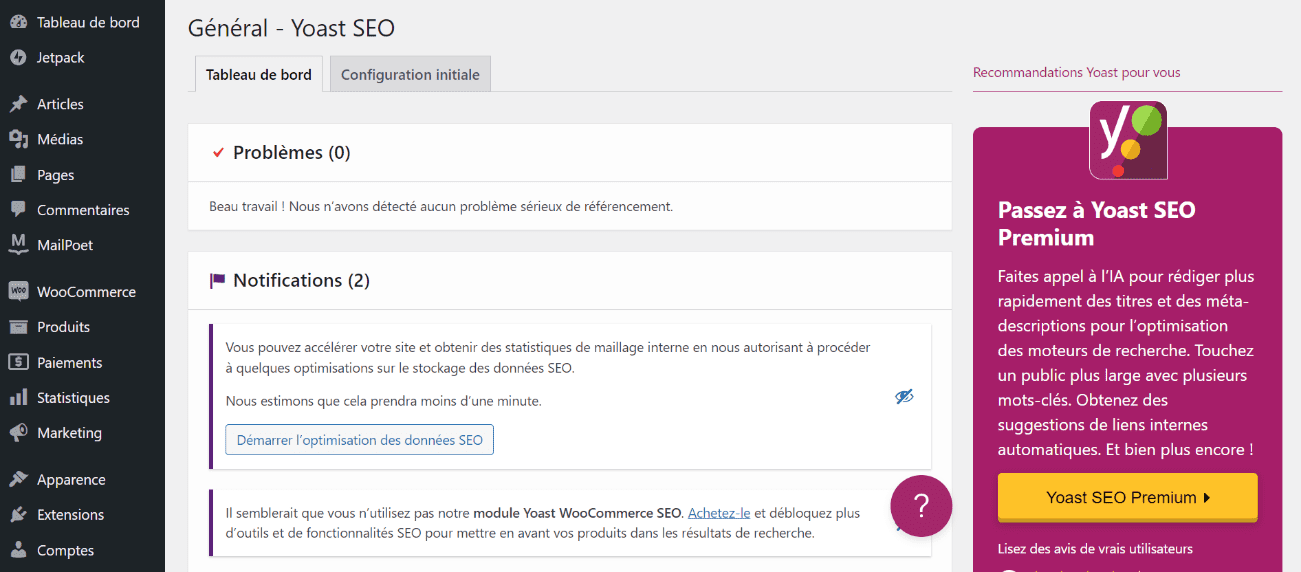This screenshot has height=572, width=1301.
Task: Click the Yoast SEO Premium button
Action: click(1127, 497)
